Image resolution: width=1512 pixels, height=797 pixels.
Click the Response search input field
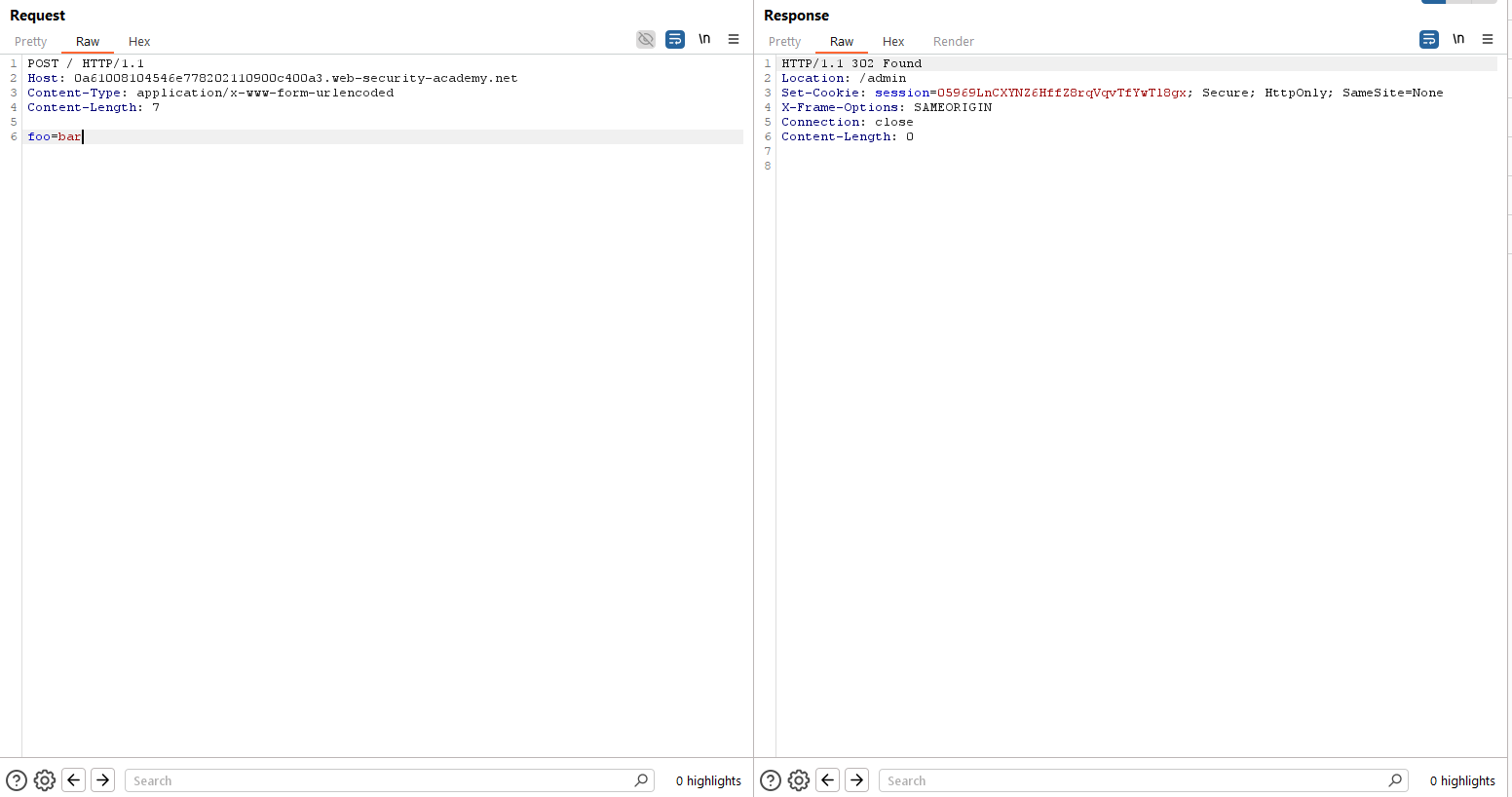pyautogui.click(x=1134, y=780)
